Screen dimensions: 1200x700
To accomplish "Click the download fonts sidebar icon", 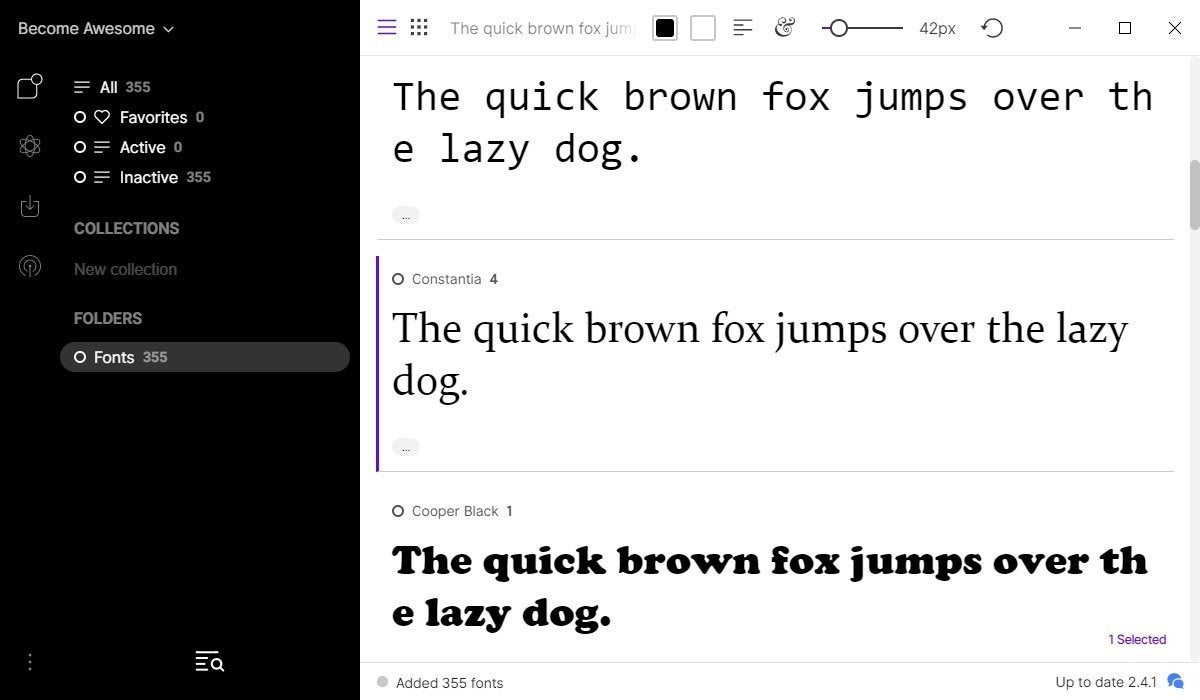I will pos(30,207).
